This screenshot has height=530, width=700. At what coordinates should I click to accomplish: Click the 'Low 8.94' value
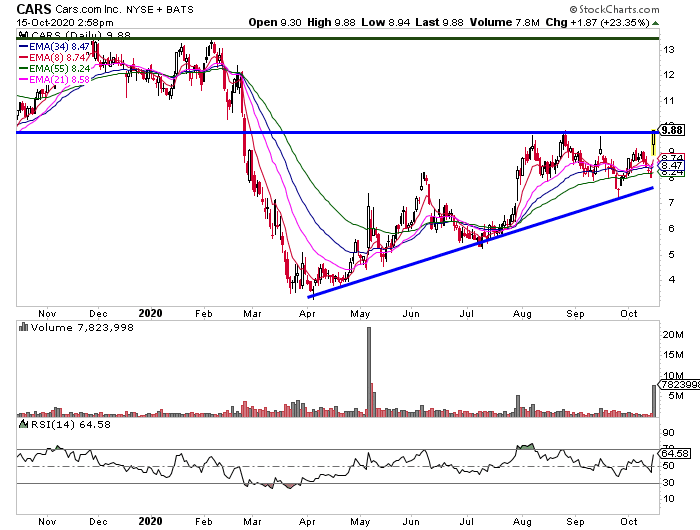pyautogui.click(x=385, y=22)
